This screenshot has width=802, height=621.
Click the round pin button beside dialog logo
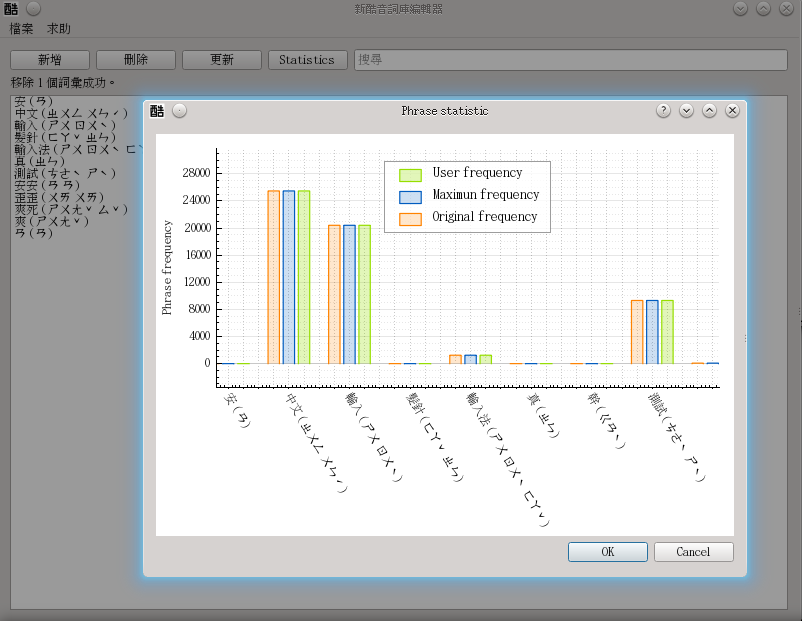click(180, 110)
